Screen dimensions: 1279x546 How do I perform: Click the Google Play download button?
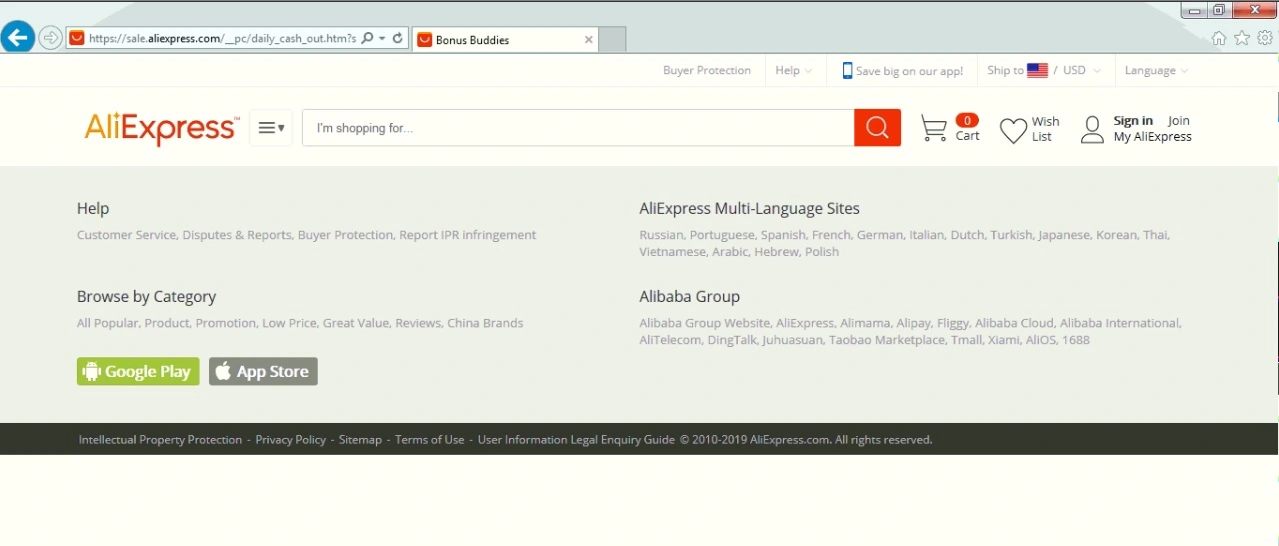tap(138, 371)
